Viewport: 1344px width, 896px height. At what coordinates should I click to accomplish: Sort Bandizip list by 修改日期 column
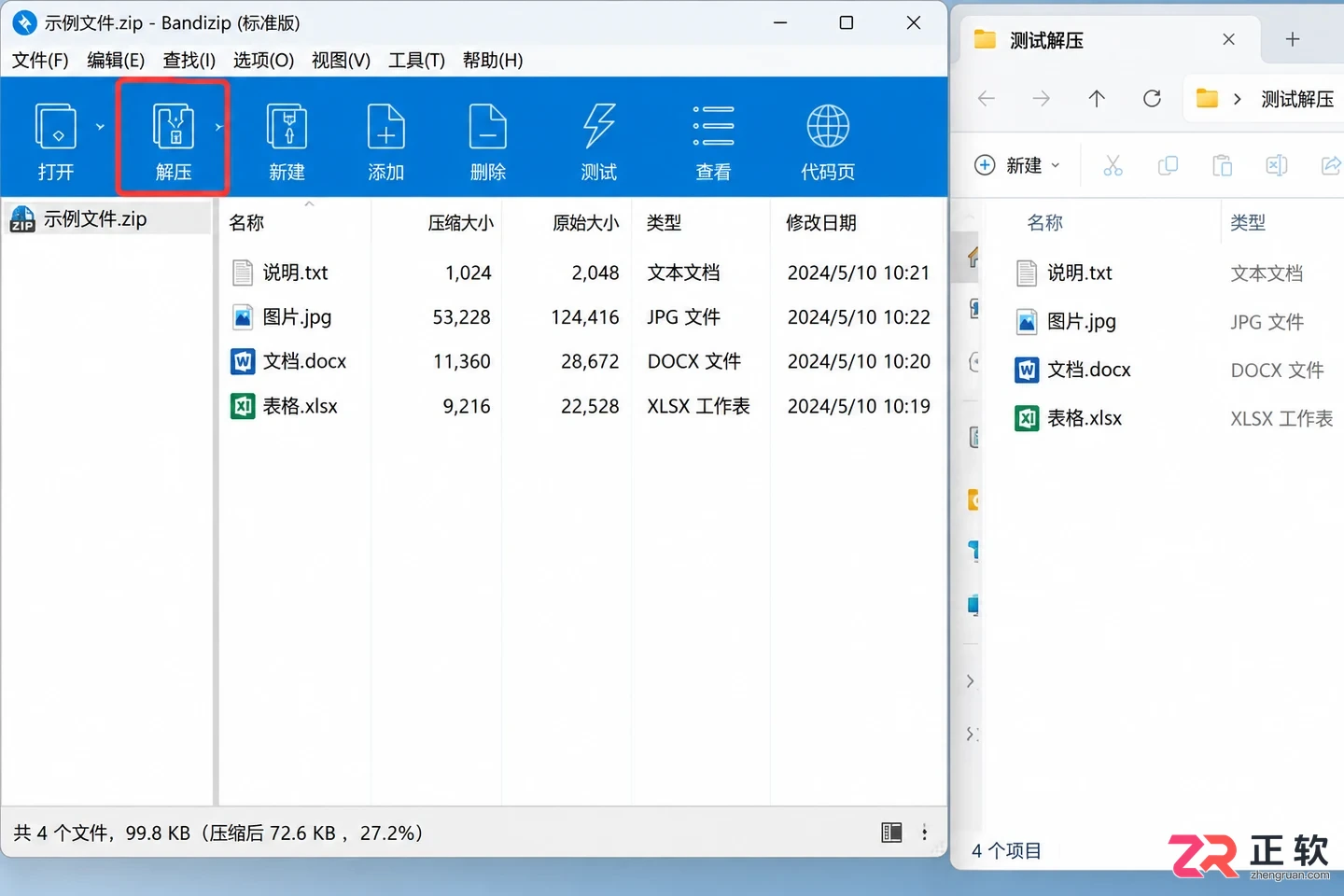821,223
